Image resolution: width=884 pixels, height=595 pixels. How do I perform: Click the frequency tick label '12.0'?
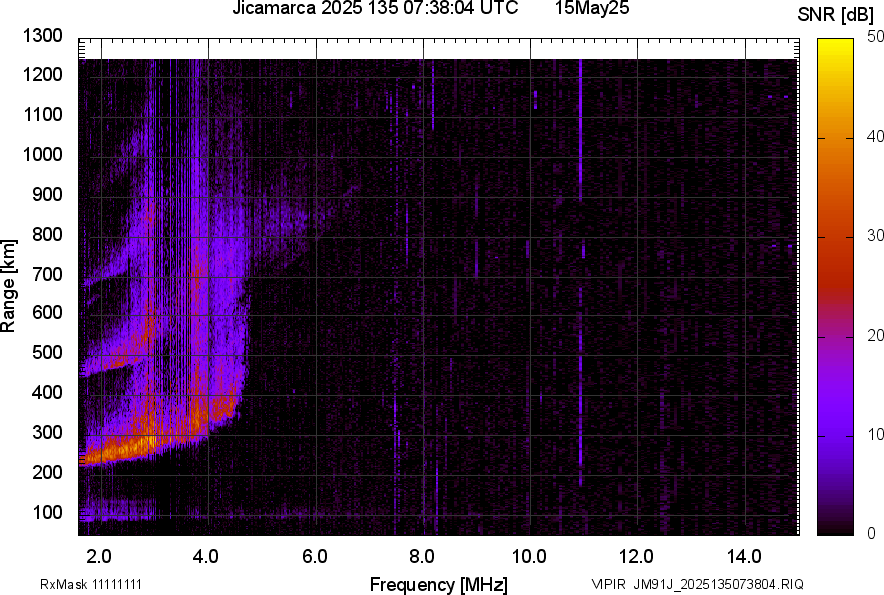637,557
